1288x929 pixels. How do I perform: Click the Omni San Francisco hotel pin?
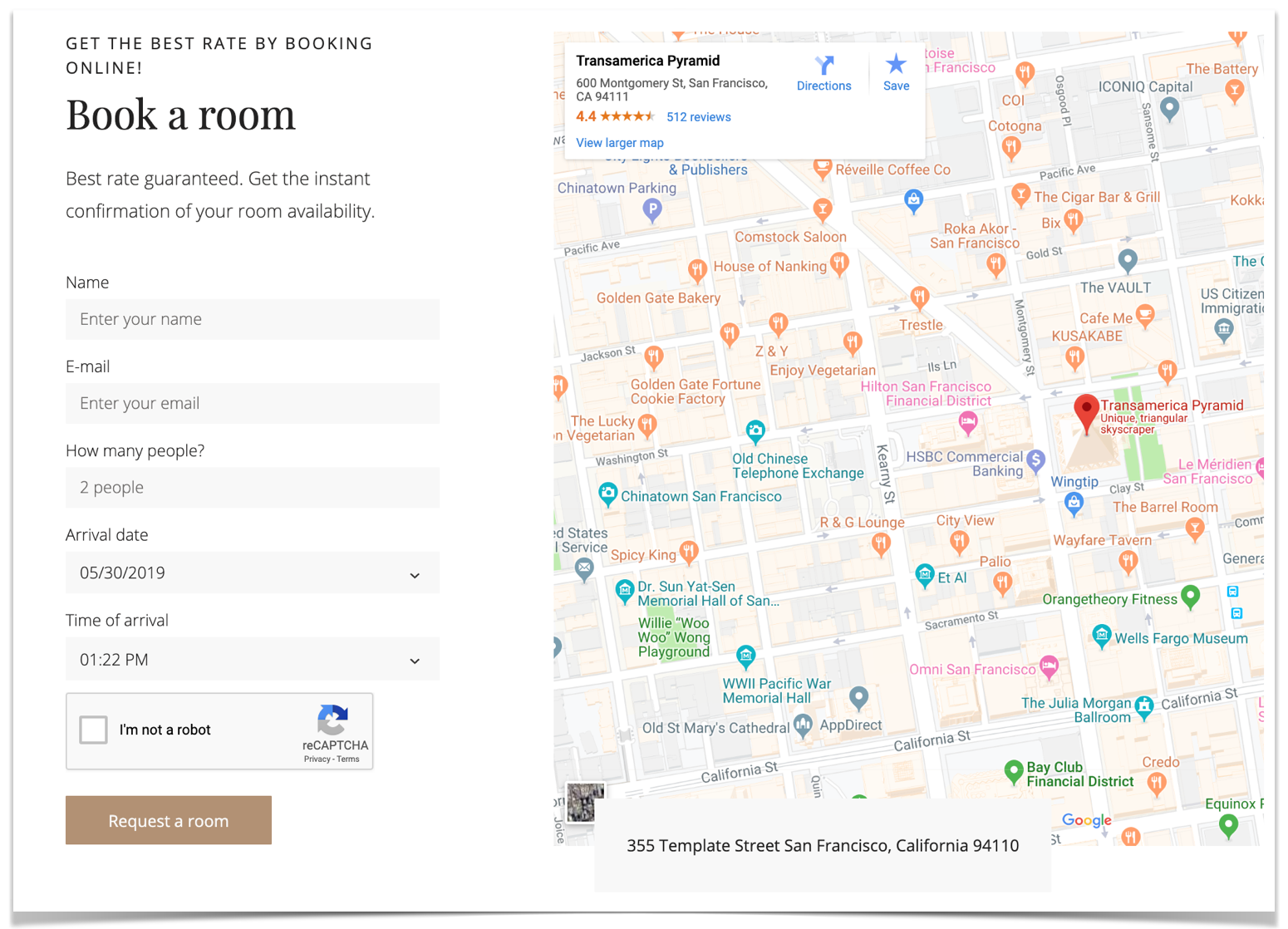[1050, 667]
